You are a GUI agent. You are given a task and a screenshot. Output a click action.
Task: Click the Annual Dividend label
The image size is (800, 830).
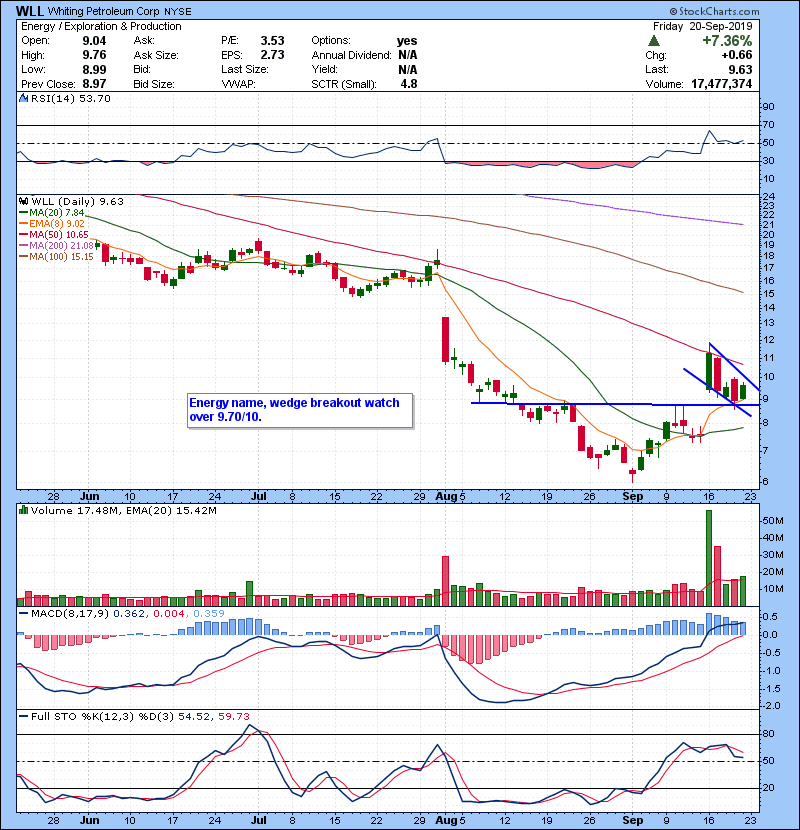pyautogui.click(x=352, y=55)
